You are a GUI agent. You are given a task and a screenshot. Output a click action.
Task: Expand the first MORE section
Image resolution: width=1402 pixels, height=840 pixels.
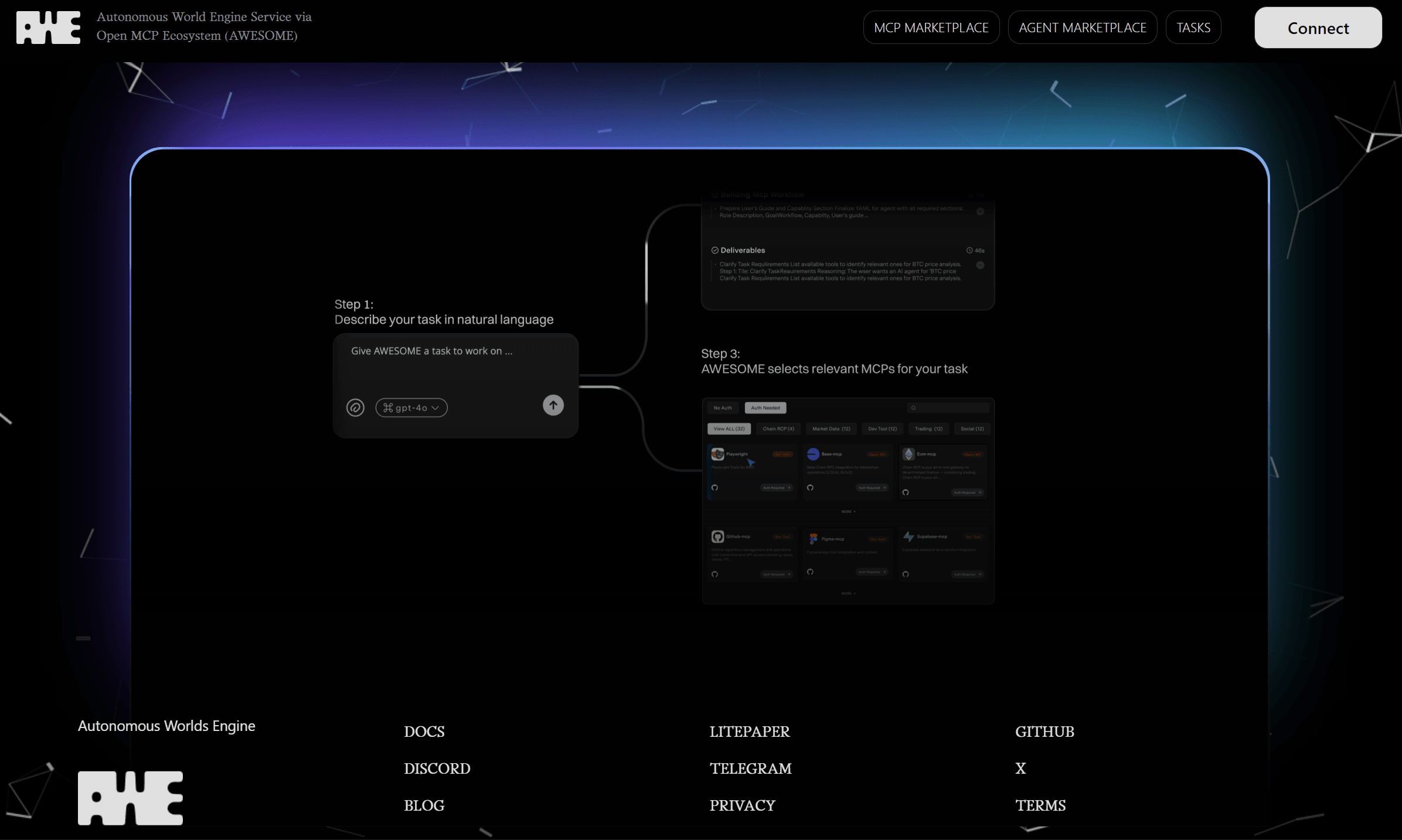click(848, 512)
